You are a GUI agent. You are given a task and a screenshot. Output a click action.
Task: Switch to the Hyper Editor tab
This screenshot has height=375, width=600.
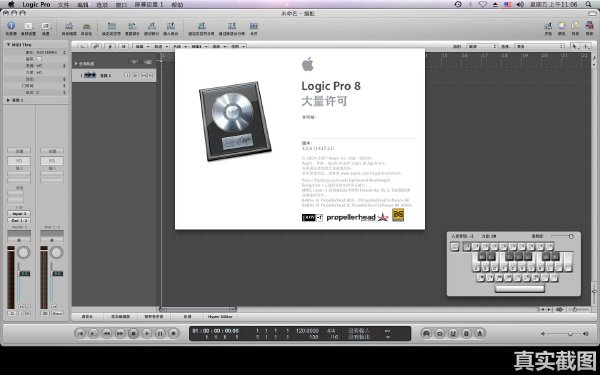[x=220, y=317]
